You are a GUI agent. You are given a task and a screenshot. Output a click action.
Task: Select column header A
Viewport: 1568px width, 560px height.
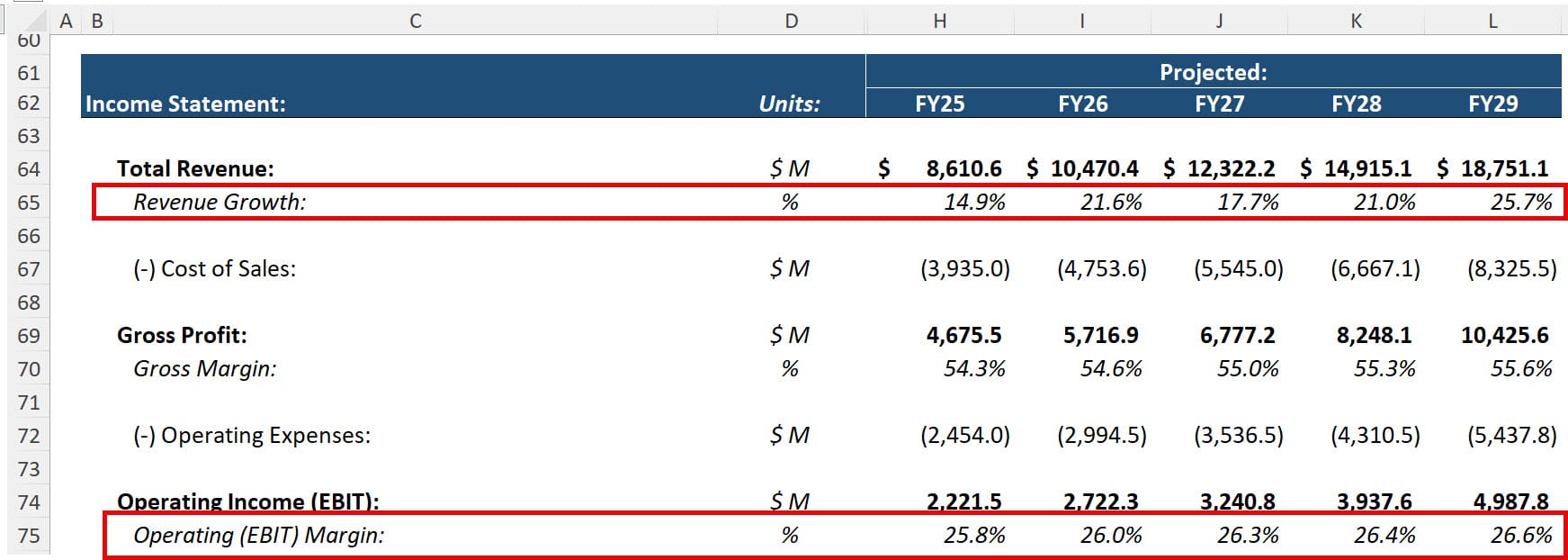[x=66, y=21]
